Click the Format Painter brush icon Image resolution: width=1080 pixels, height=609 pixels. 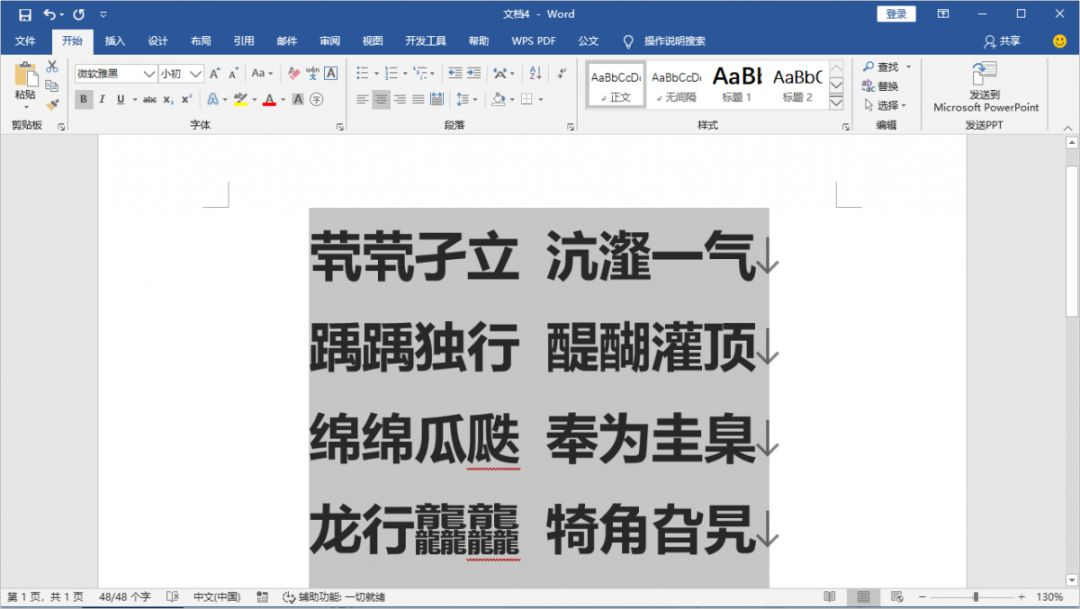[x=52, y=105]
